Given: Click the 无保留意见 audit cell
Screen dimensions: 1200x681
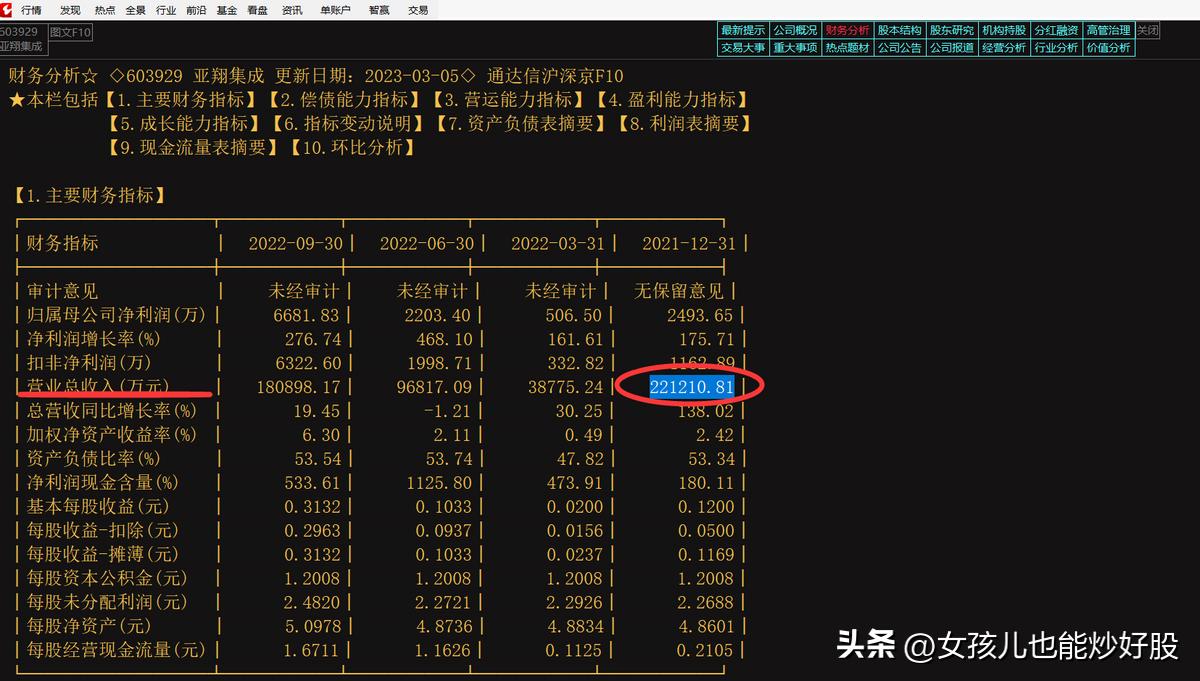Looking at the screenshot, I should click(x=680, y=291).
